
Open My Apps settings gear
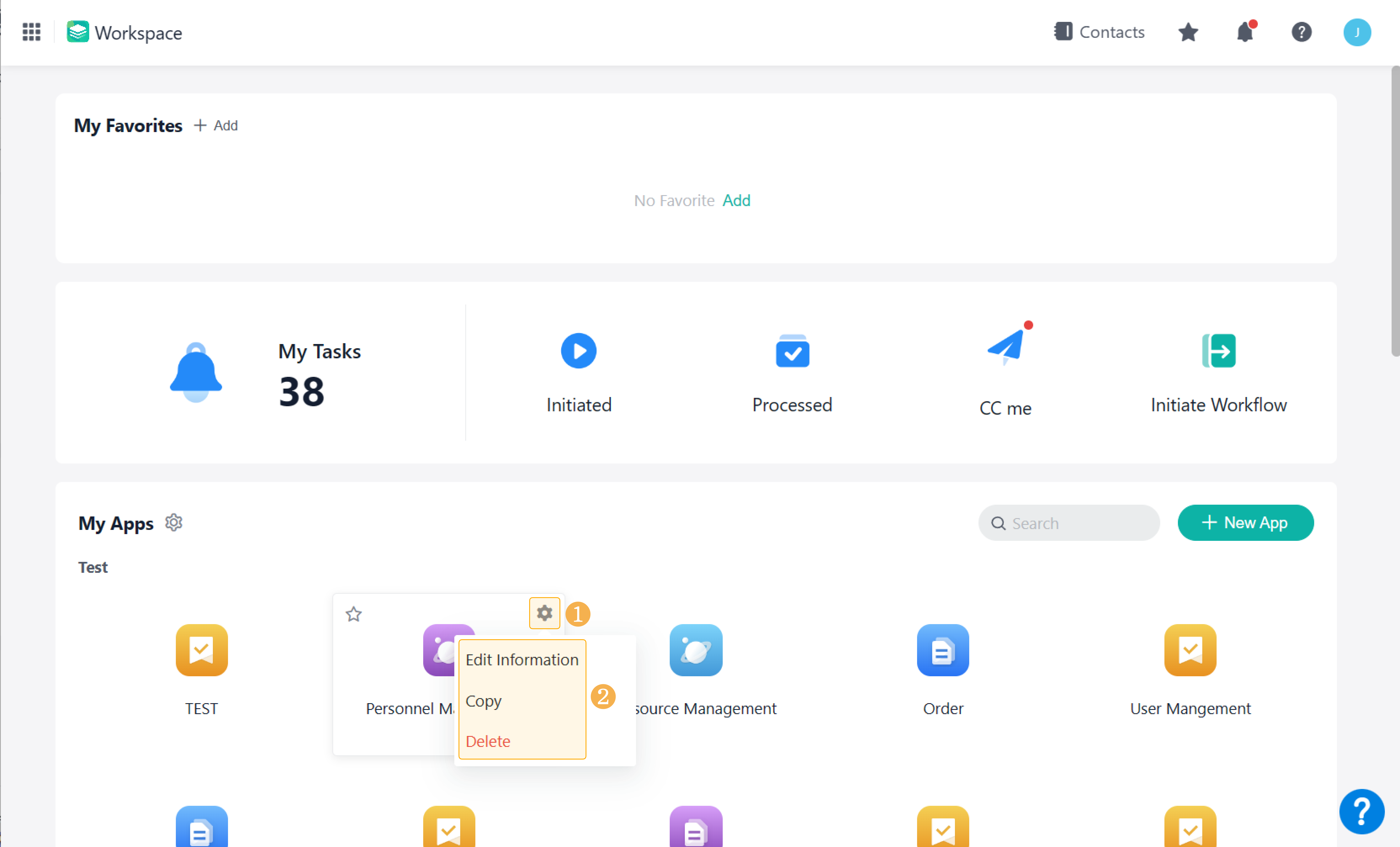click(173, 522)
